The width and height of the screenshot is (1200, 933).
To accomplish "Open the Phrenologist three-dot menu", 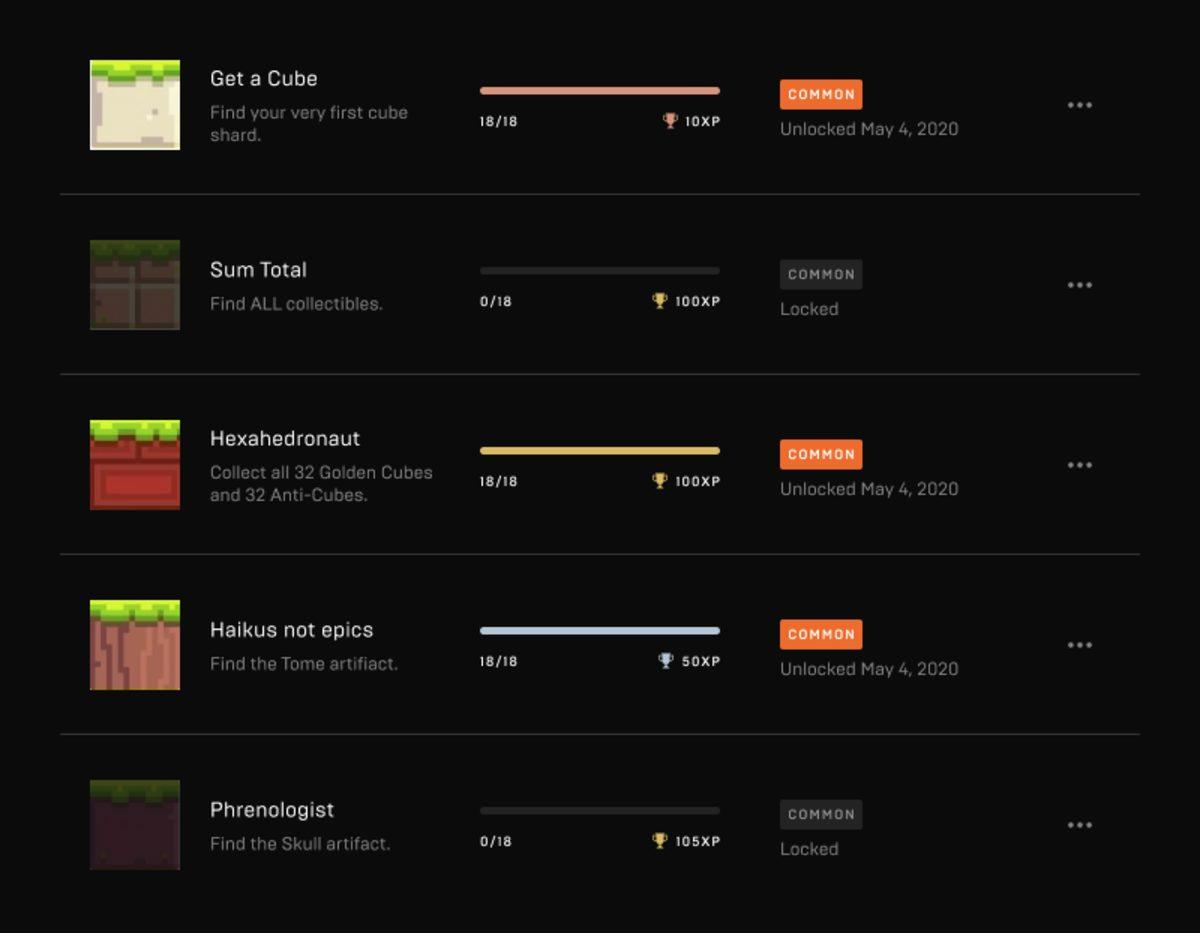I will pos(1079,825).
